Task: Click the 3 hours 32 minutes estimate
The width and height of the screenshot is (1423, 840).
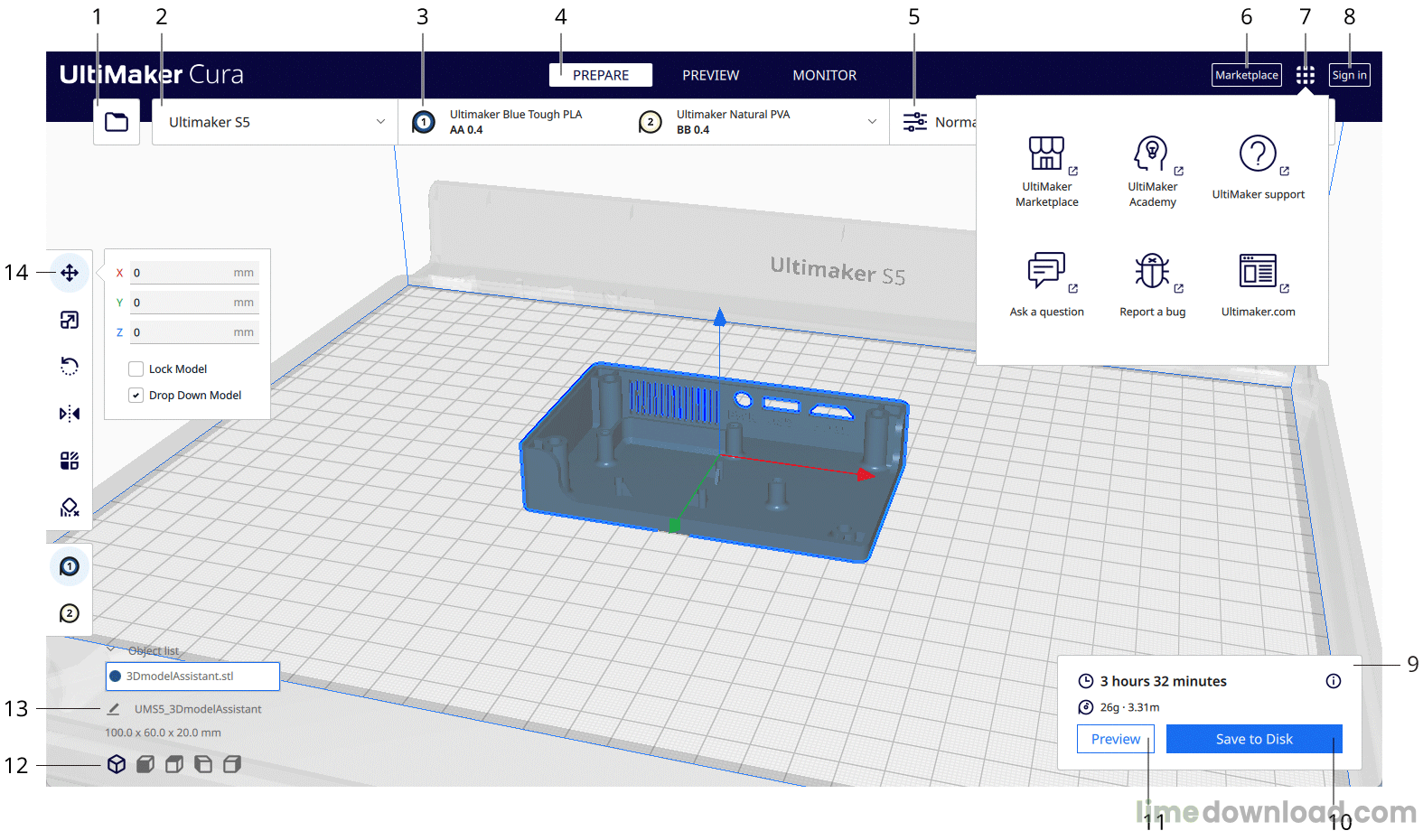Action: [x=1163, y=681]
